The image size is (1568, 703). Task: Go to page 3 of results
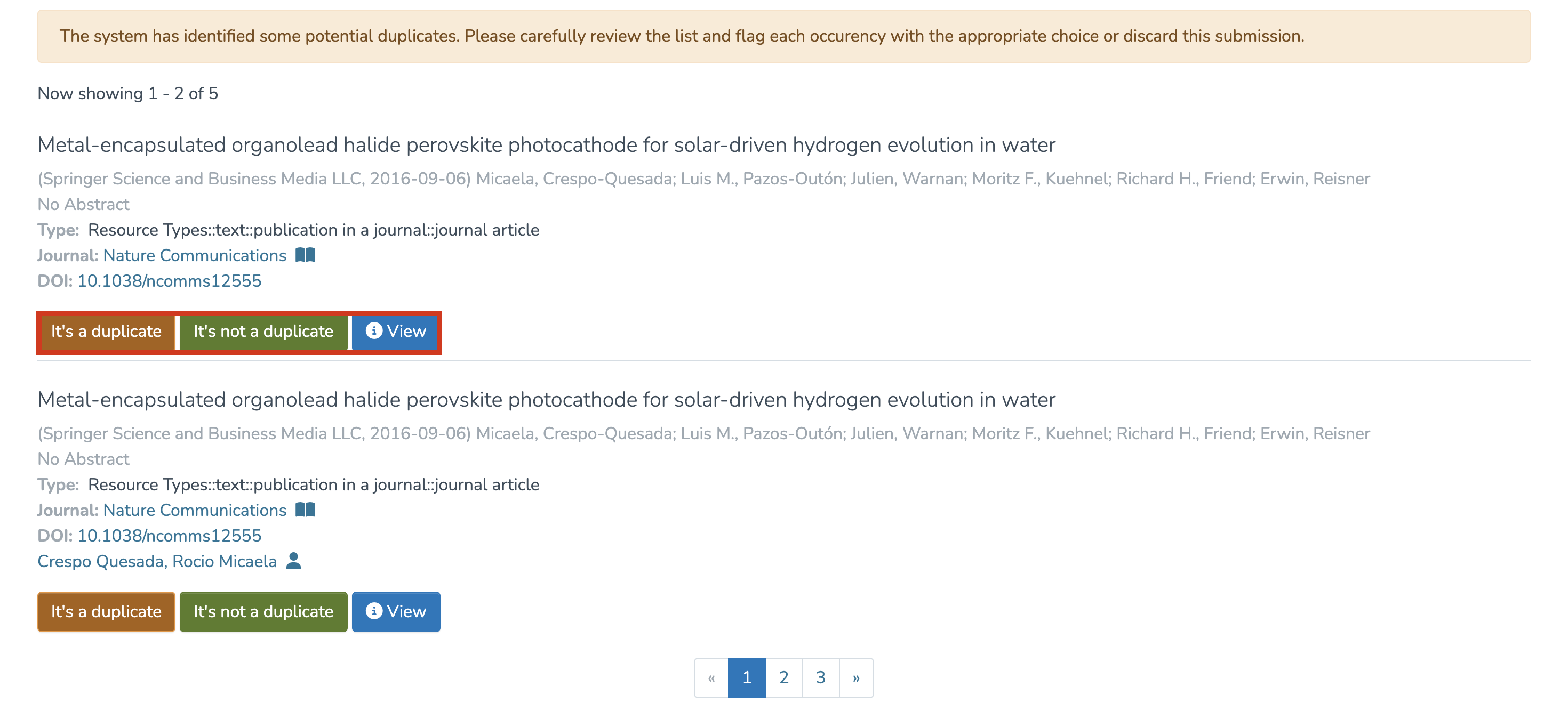click(820, 677)
